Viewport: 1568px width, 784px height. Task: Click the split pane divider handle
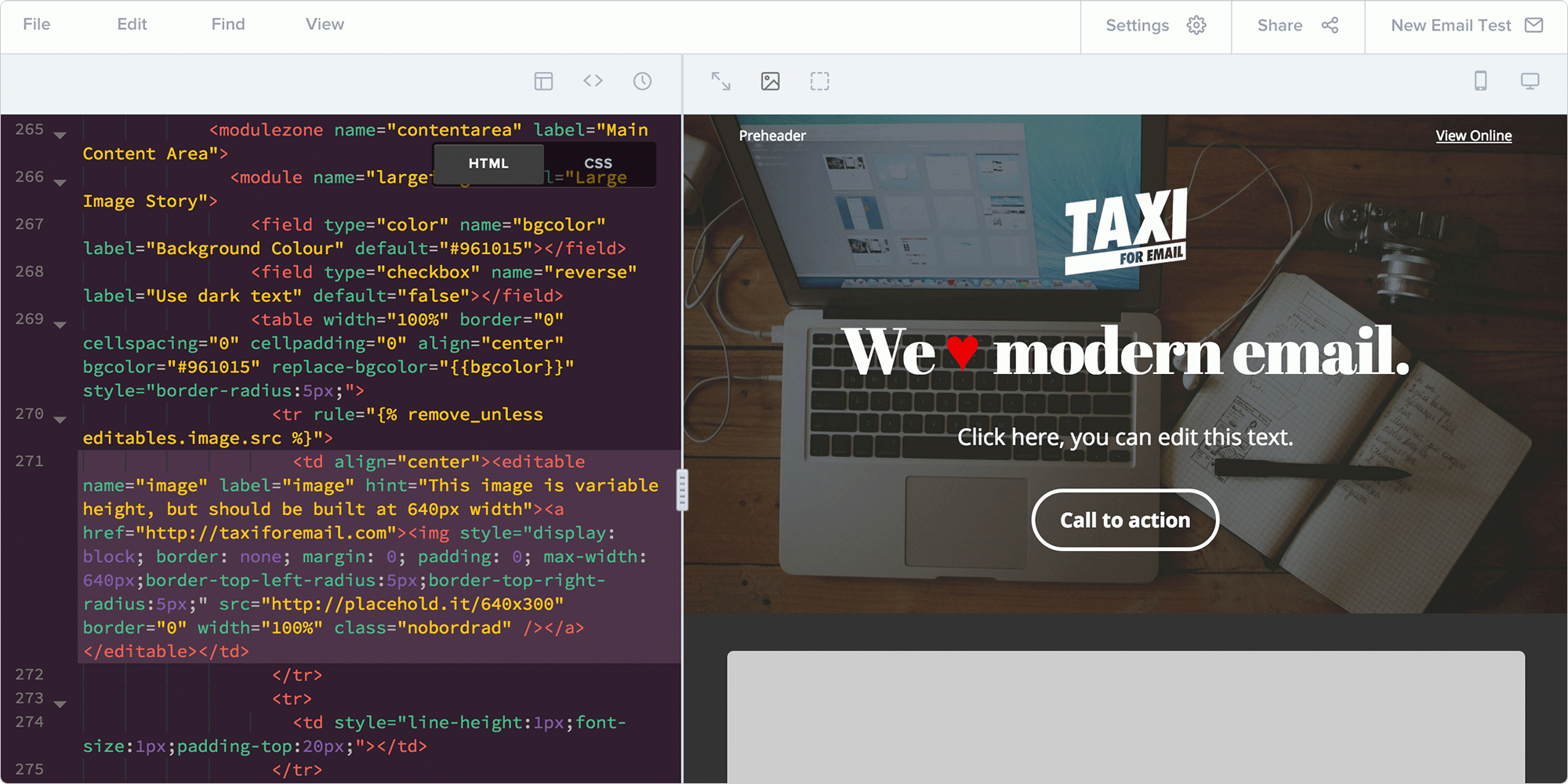(682, 489)
